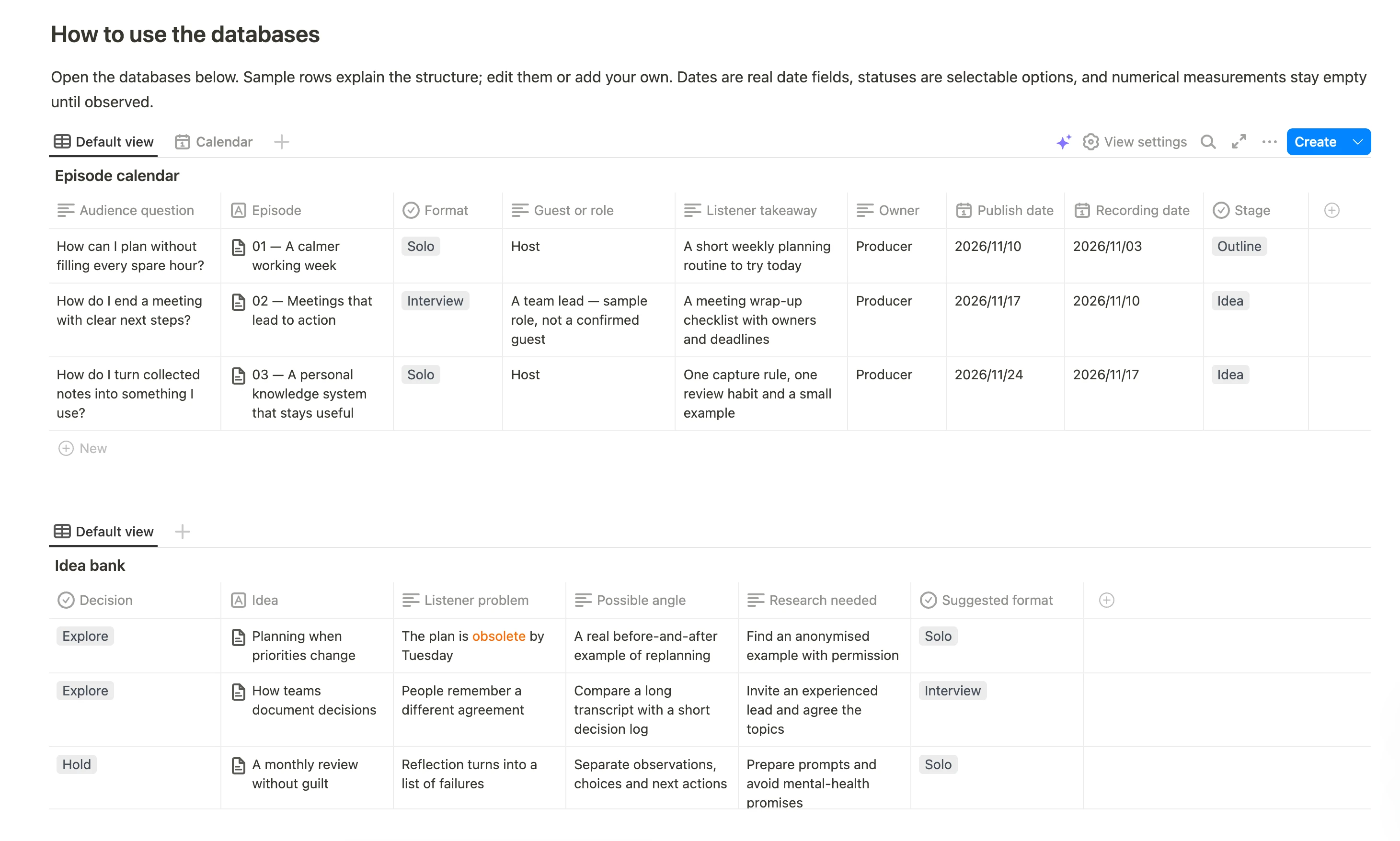Add a property column to Idea bank

1106,600
